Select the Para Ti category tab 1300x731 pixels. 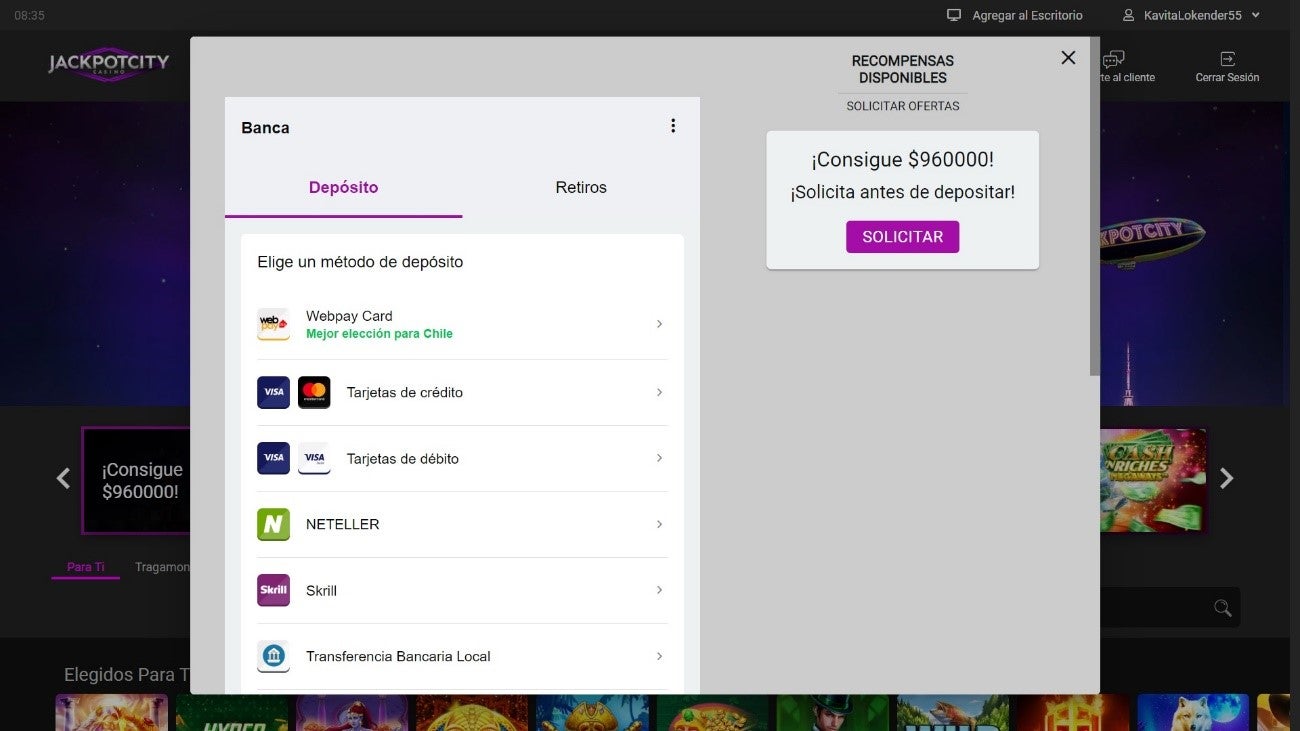(x=85, y=567)
